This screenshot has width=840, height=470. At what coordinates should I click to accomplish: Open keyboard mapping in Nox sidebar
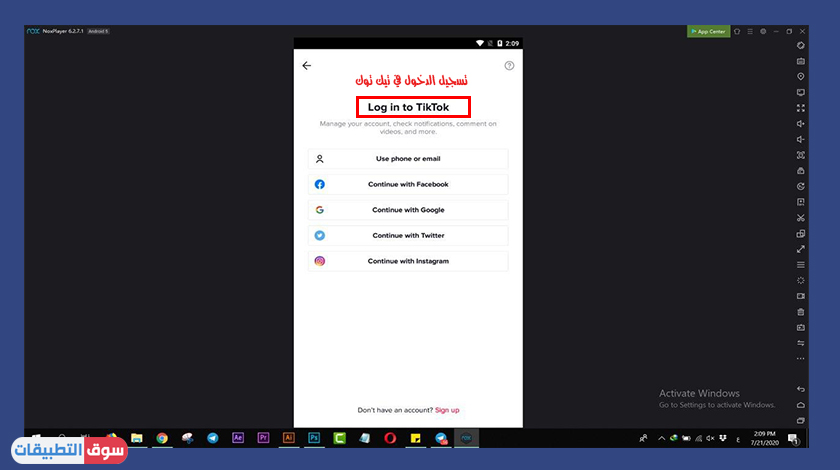(x=800, y=61)
